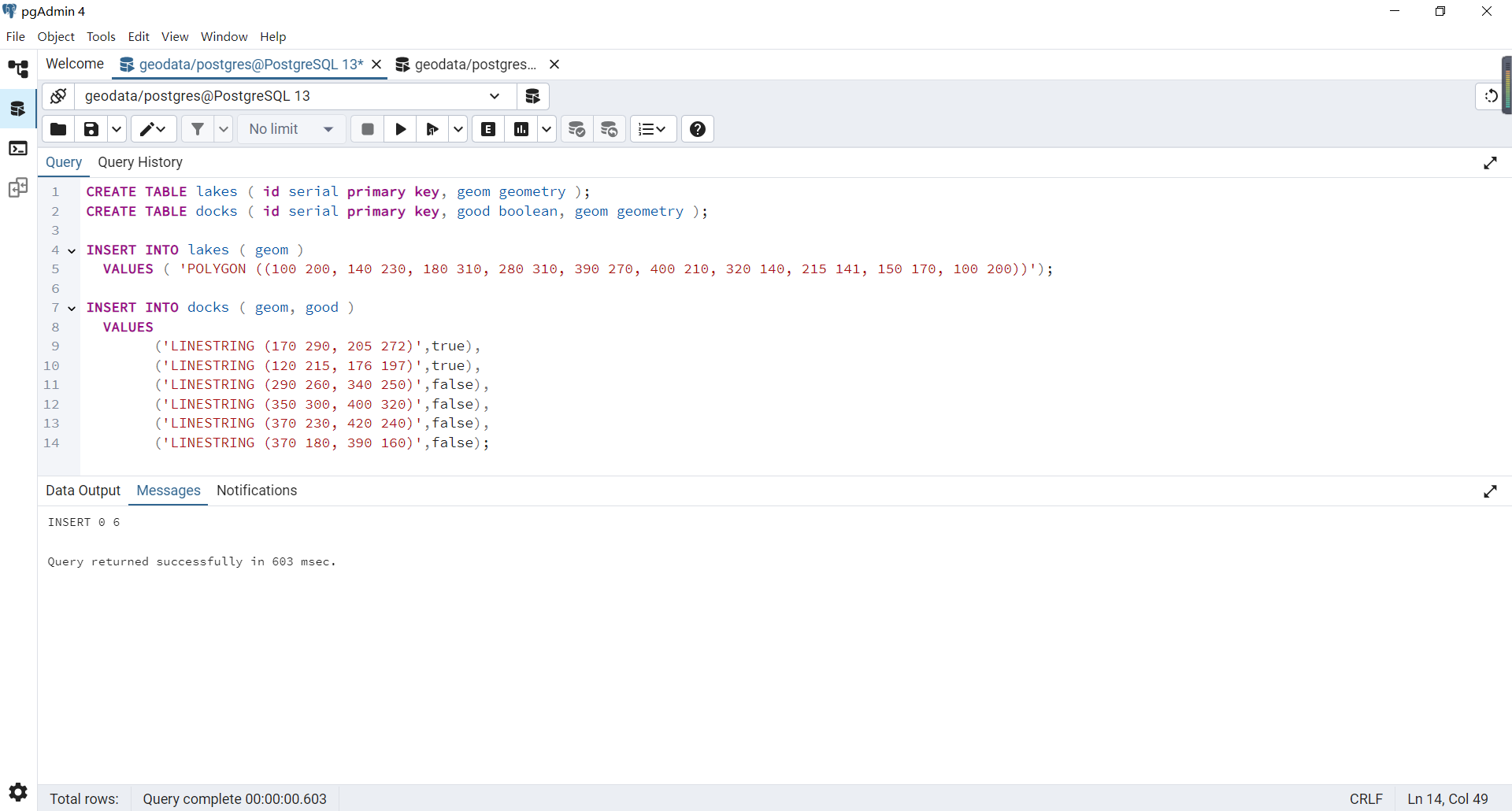Select the Query editor tab
This screenshot has width=1512, height=811.
coord(64,162)
